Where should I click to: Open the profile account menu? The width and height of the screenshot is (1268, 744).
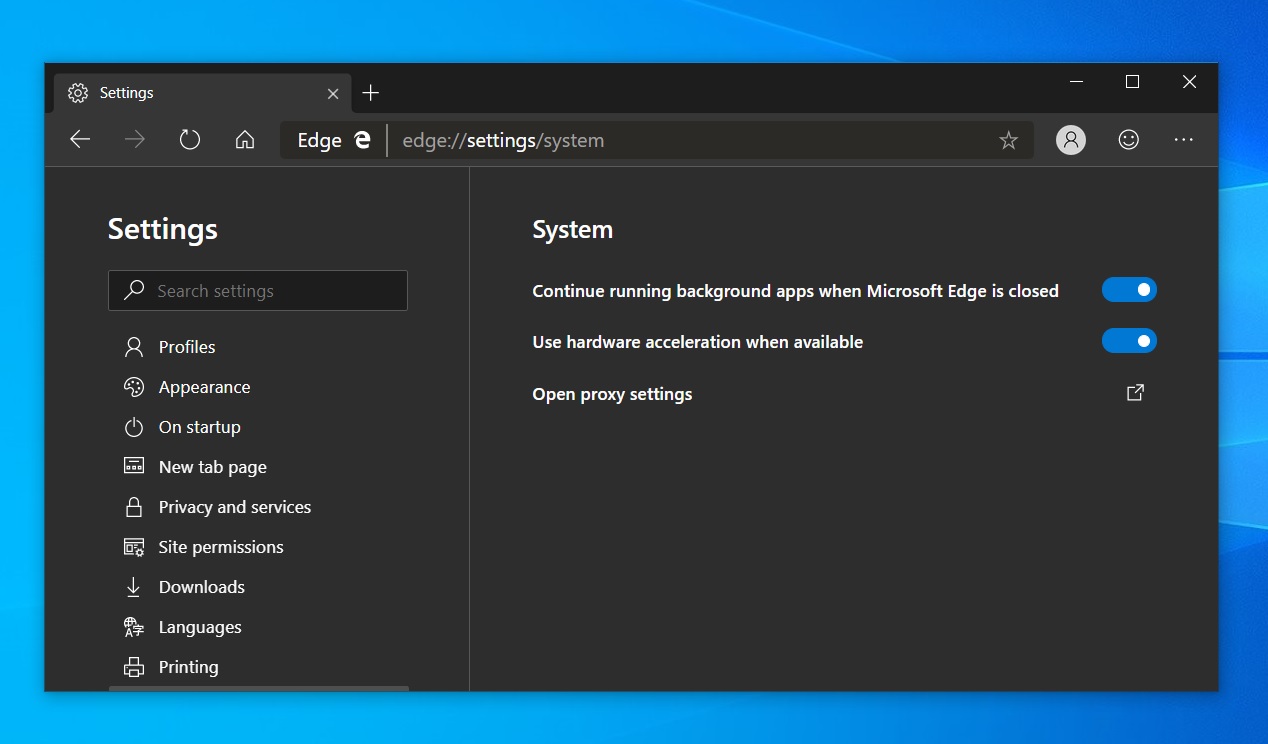tap(1070, 140)
